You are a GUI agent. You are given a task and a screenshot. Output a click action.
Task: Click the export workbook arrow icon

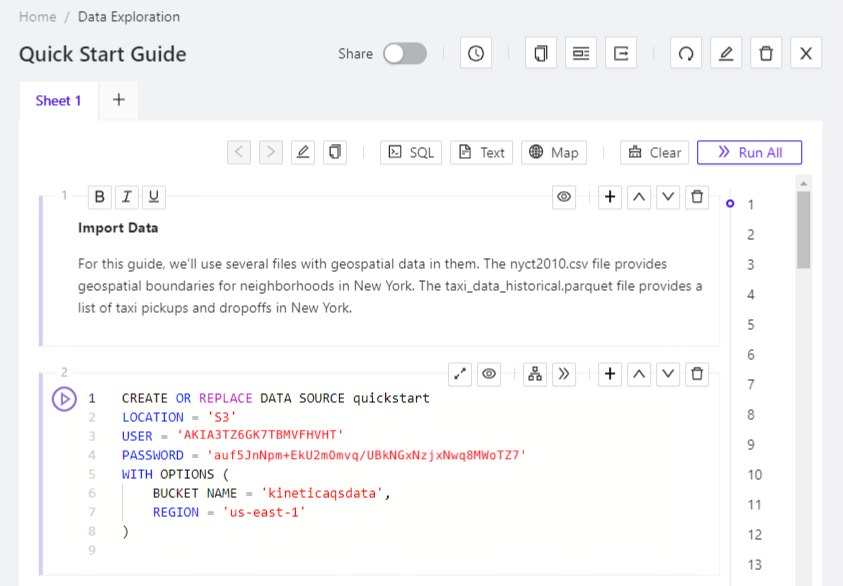pyautogui.click(x=621, y=54)
